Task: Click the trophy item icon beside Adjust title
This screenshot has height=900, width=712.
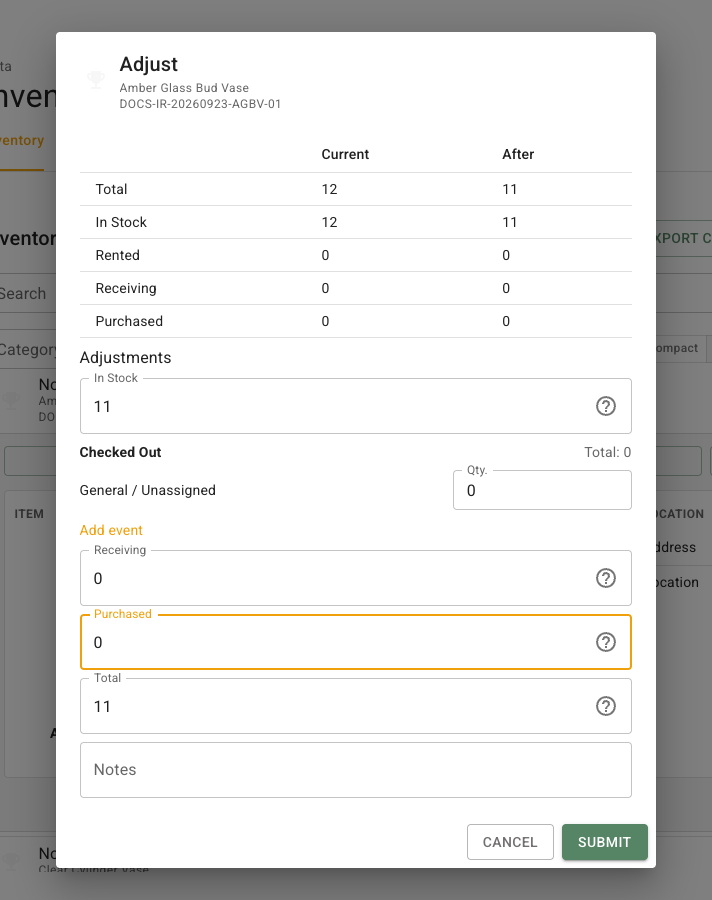Action: tap(96, 80)
